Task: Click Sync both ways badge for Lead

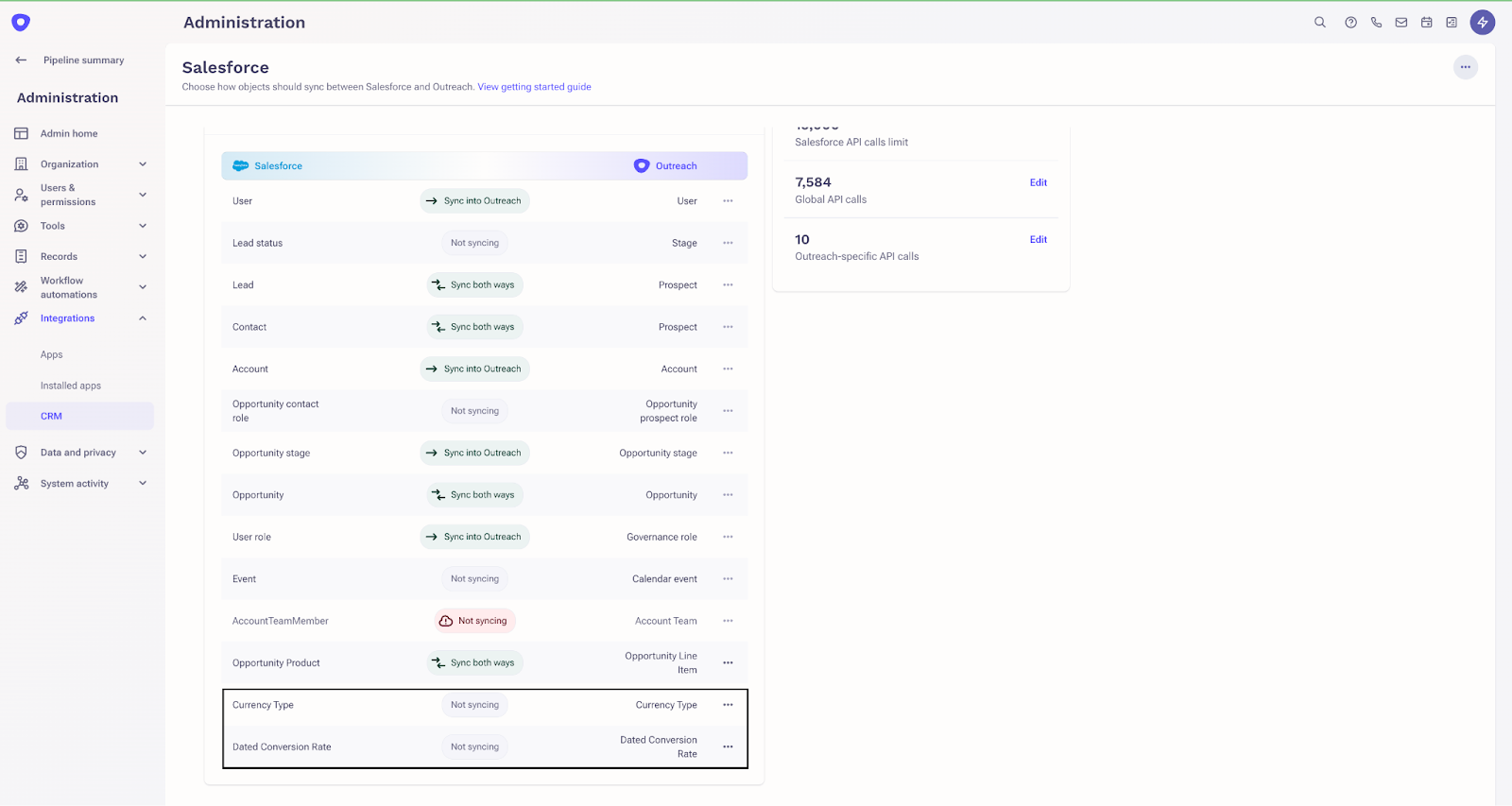Action: pos(474,285)
